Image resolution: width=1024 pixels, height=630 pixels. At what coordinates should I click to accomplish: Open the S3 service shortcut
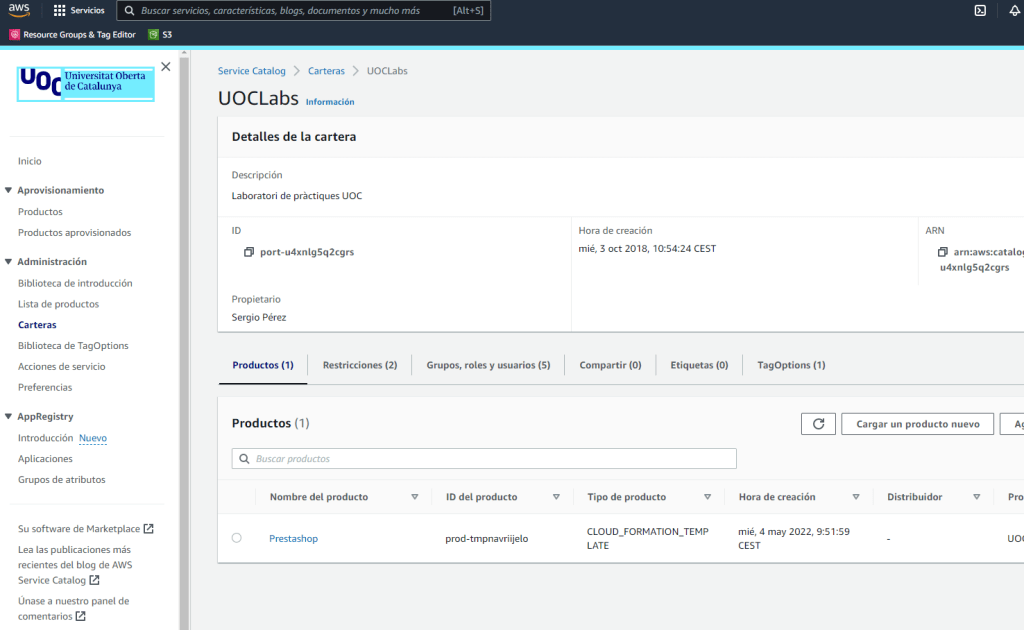coord(161,35)
